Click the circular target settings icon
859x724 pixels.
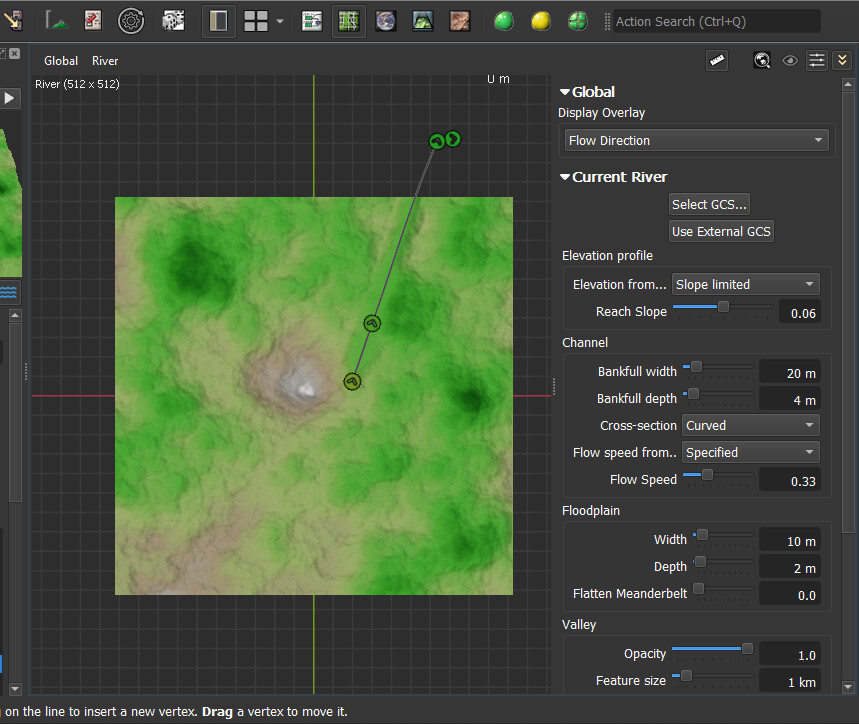click(131, 20)
